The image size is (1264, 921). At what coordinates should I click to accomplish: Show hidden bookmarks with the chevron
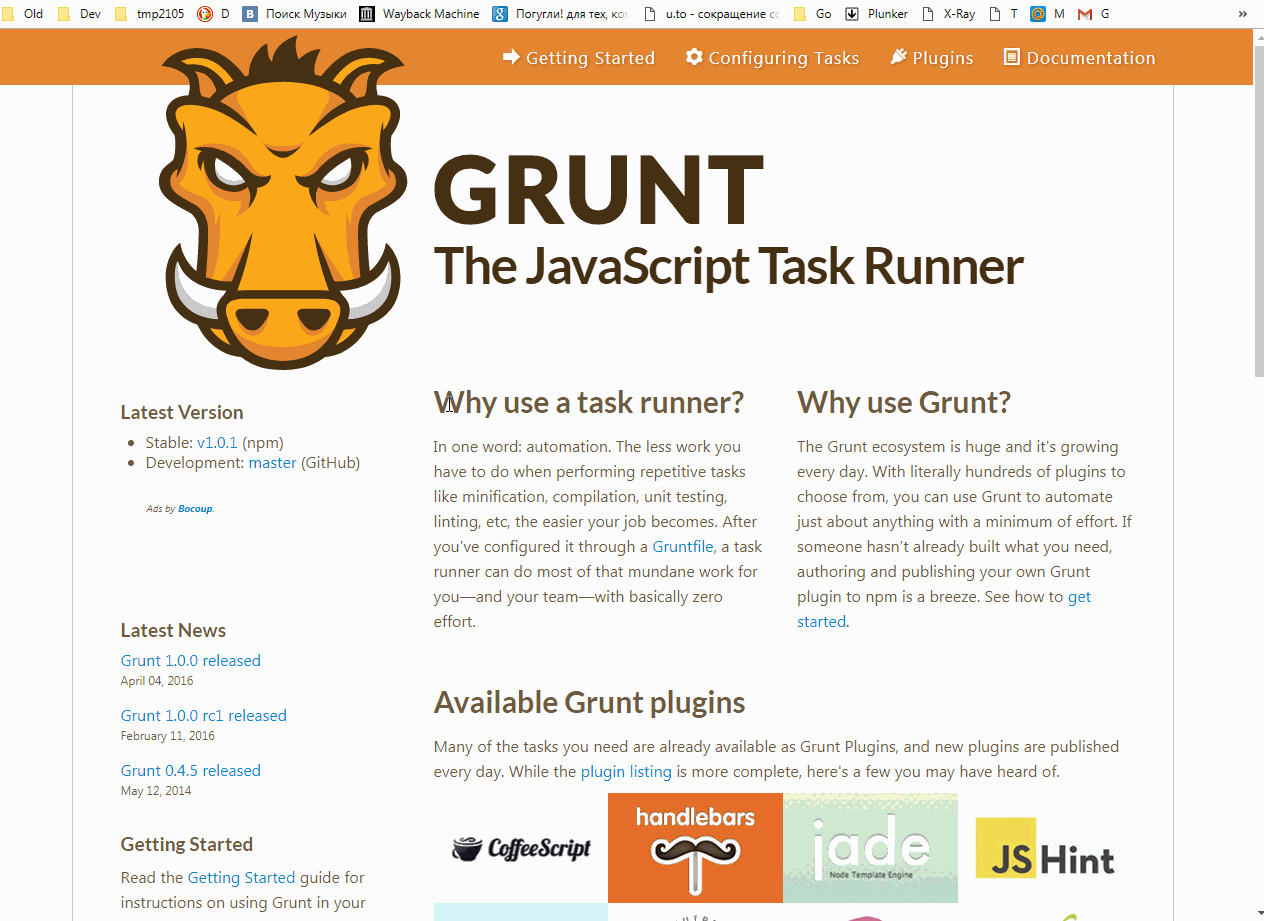tap(1243, 14)
